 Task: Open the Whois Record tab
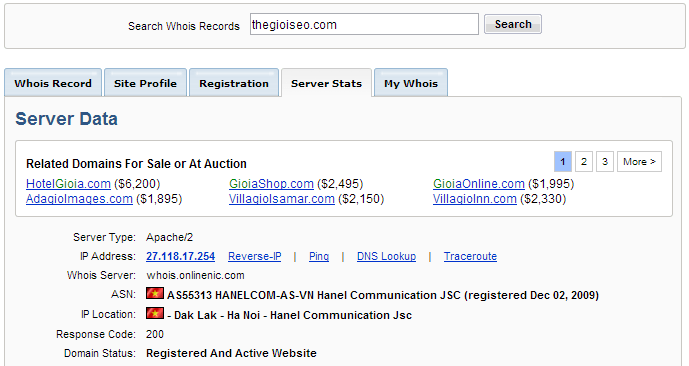53,83
